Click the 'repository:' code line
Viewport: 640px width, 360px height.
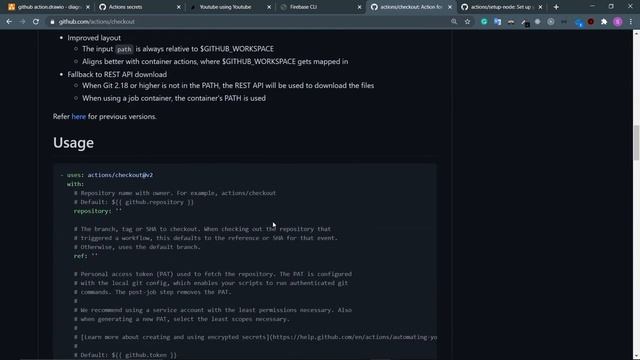98,211
